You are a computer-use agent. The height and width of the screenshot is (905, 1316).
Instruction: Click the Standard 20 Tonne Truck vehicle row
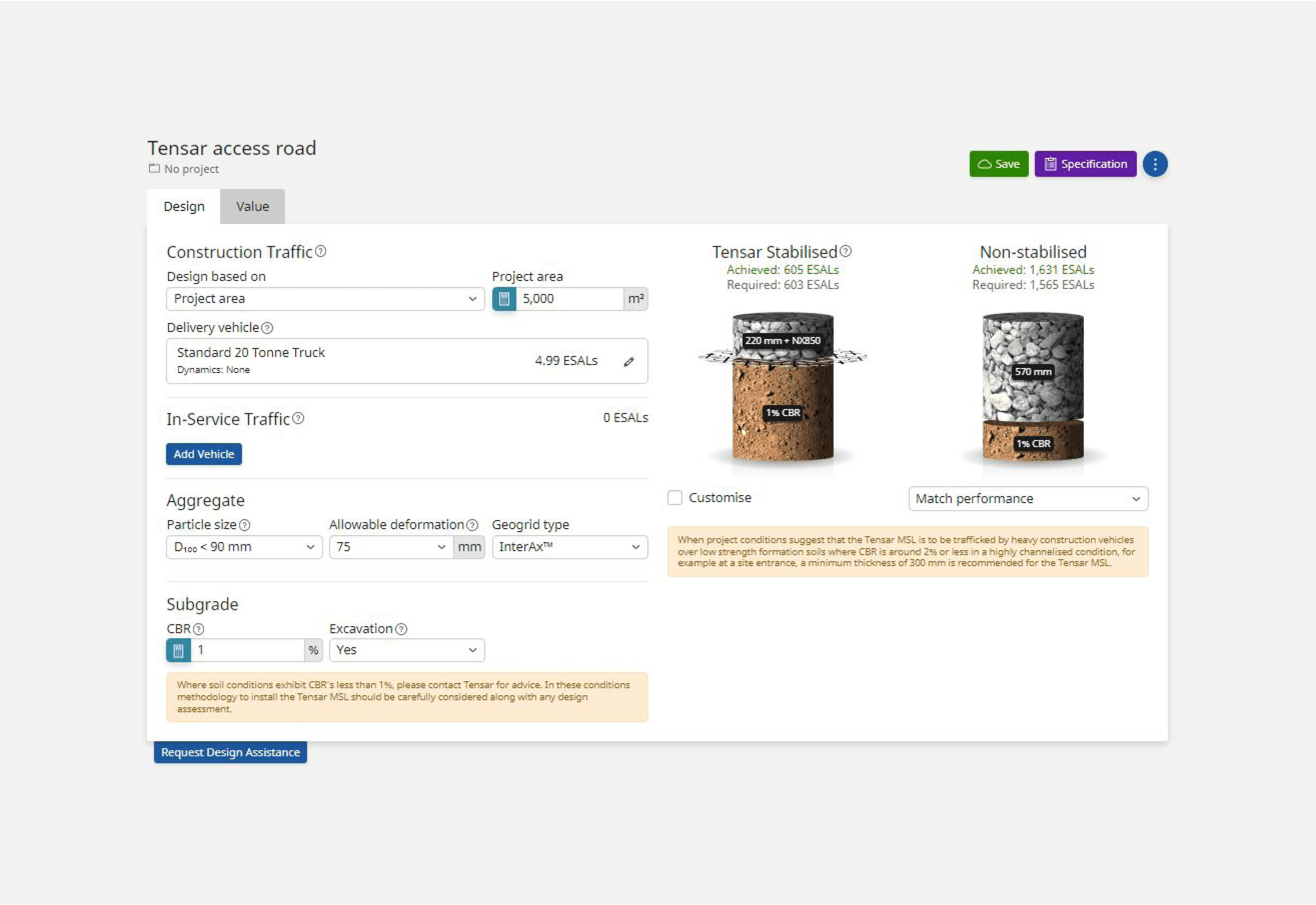tap(406, 361)
